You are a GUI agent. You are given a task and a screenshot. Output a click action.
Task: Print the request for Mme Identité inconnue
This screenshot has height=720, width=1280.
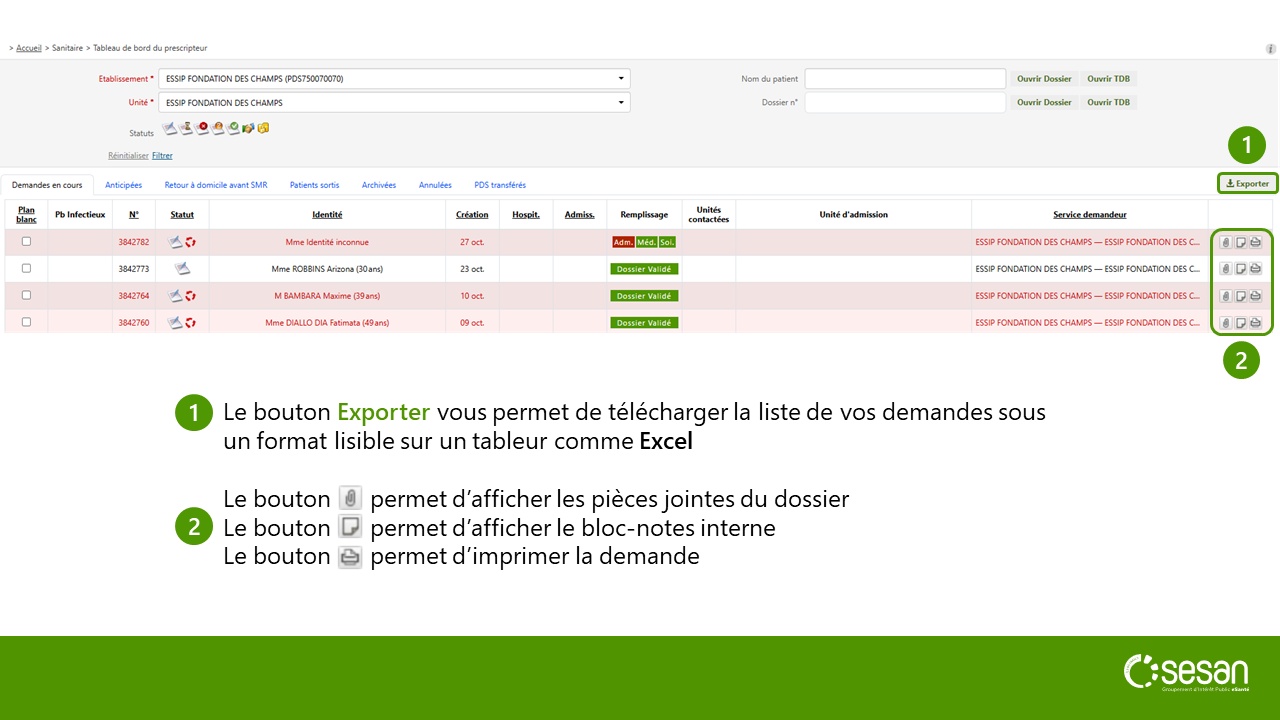1255,242
